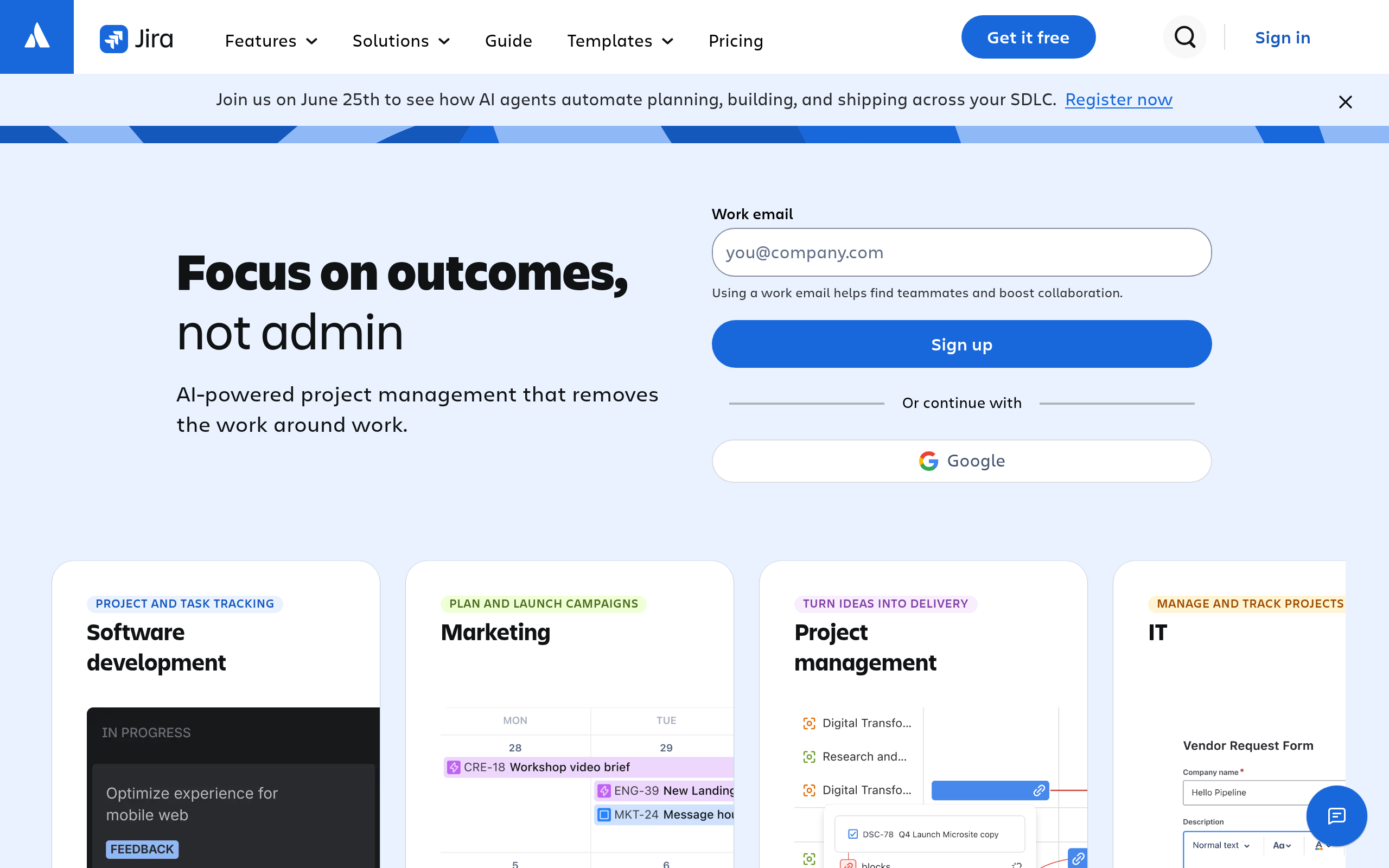Click the CRE-18 lightning task icon
This screenshot has height=868, width=1389.
point(454,767)
